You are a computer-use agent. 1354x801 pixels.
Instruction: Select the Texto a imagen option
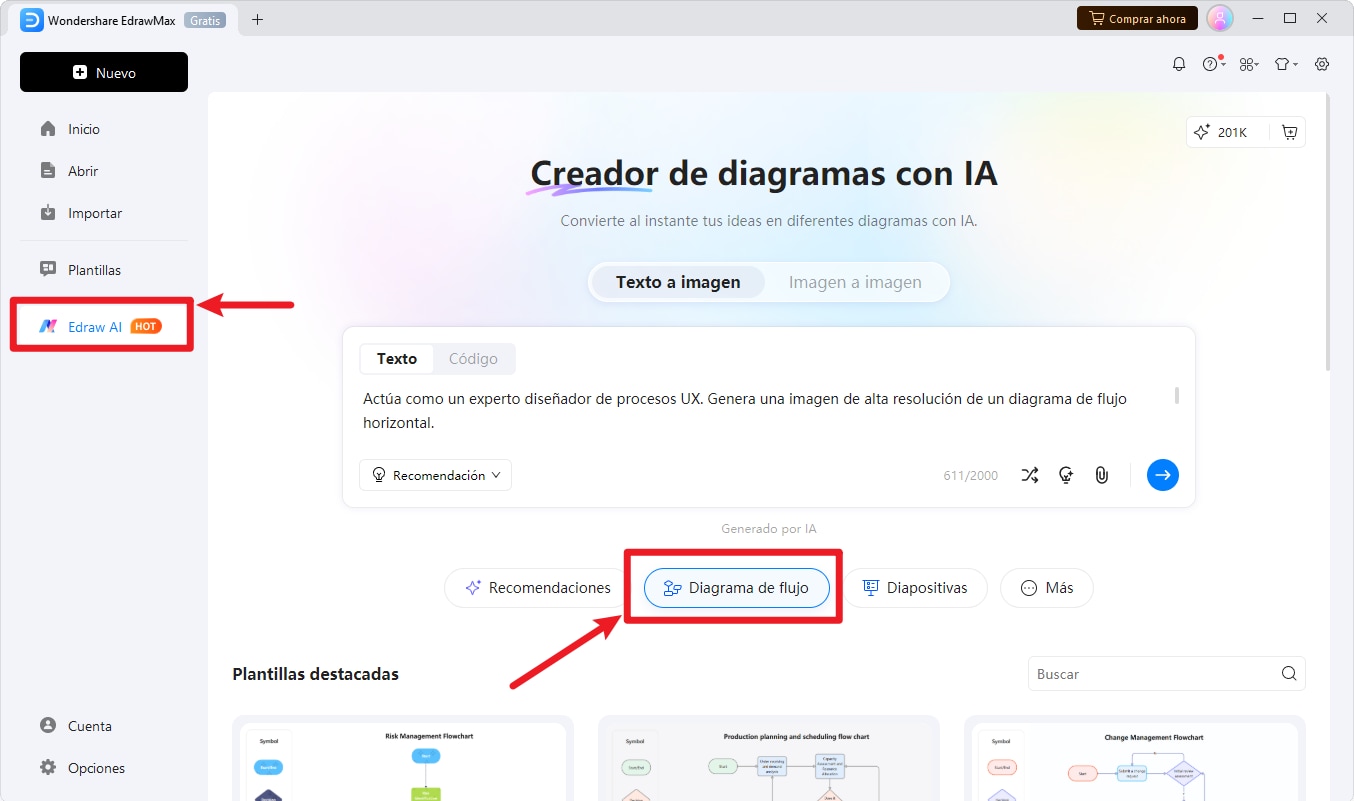tap(677, 282)
